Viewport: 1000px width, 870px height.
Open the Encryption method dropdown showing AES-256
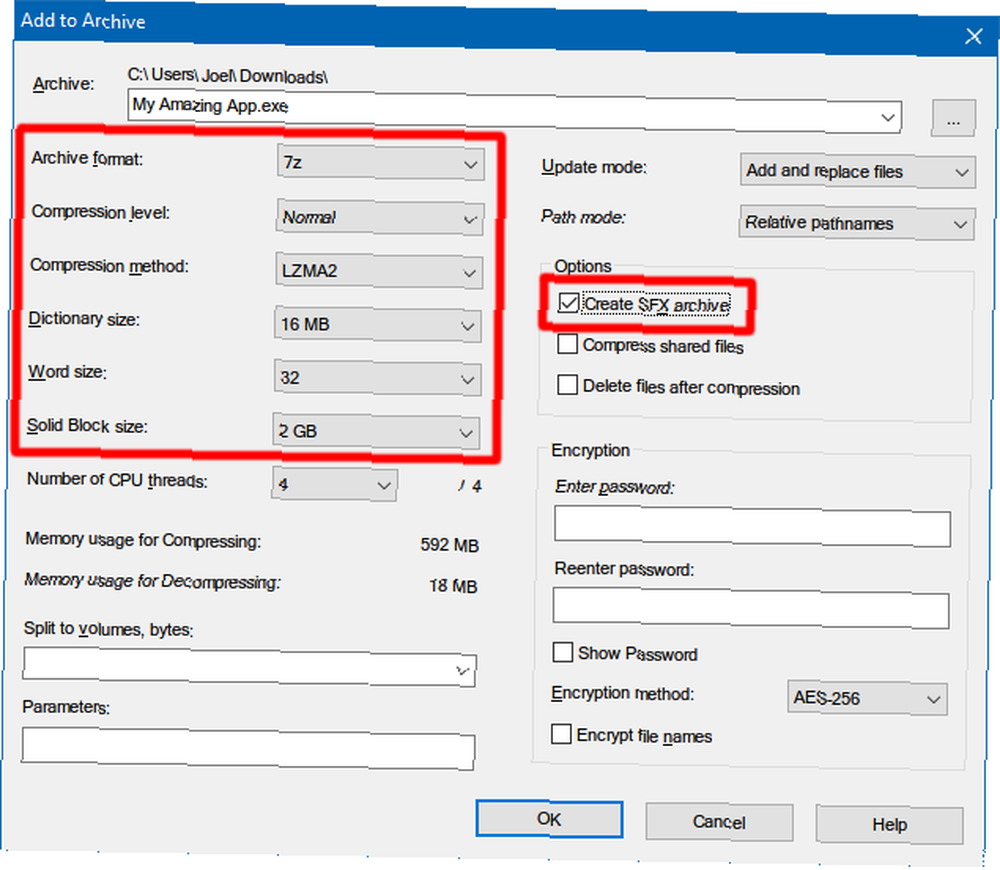point(867,698)
